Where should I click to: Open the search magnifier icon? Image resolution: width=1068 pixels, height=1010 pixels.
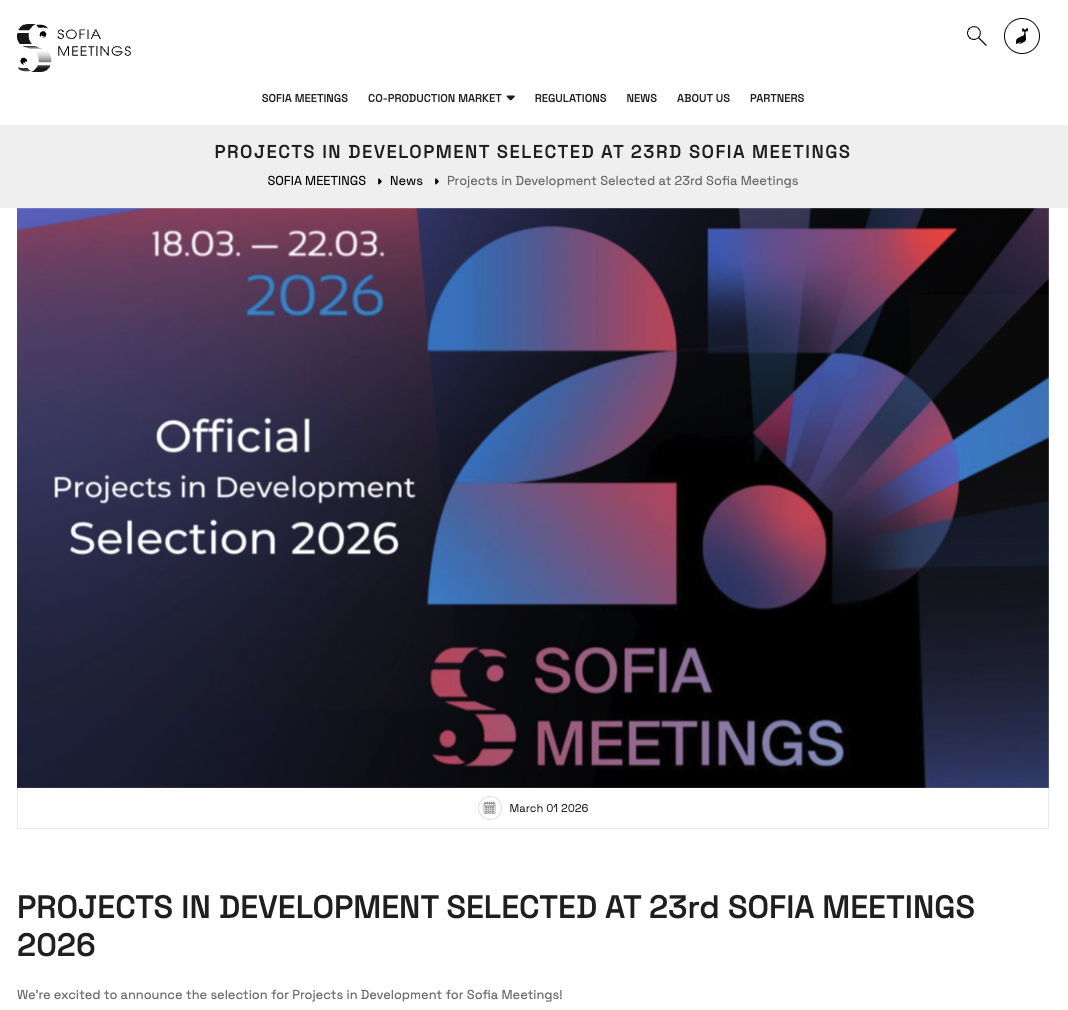pos(976,36)
